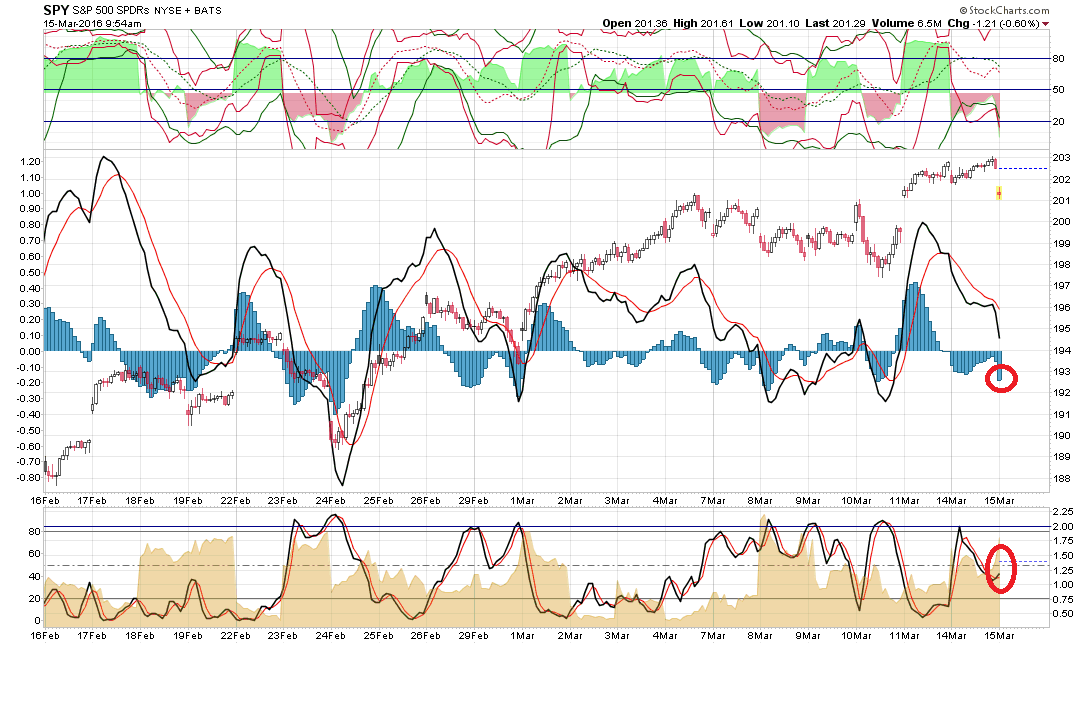Click the Low 201.10 value

coord(769,24)
